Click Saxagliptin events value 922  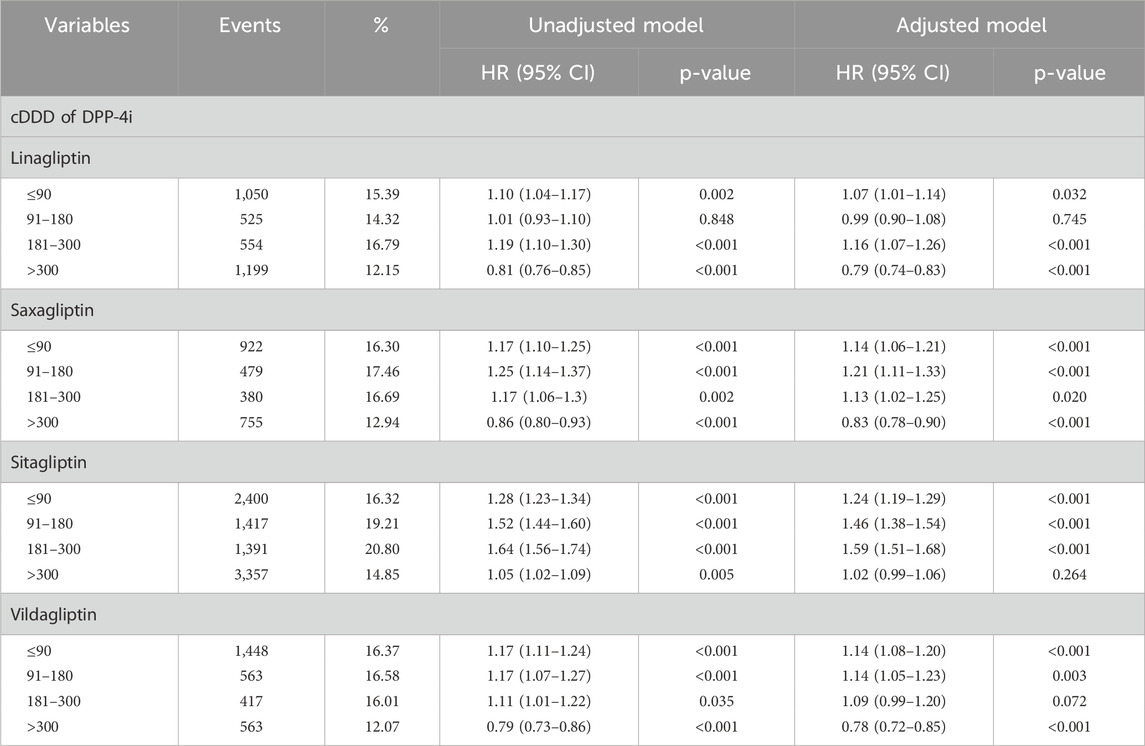251,347
